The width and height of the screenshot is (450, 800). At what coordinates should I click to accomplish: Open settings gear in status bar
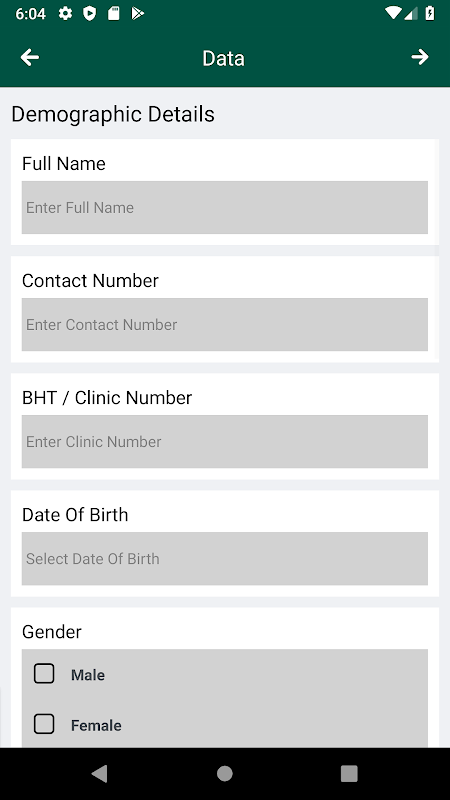(65, 14)
